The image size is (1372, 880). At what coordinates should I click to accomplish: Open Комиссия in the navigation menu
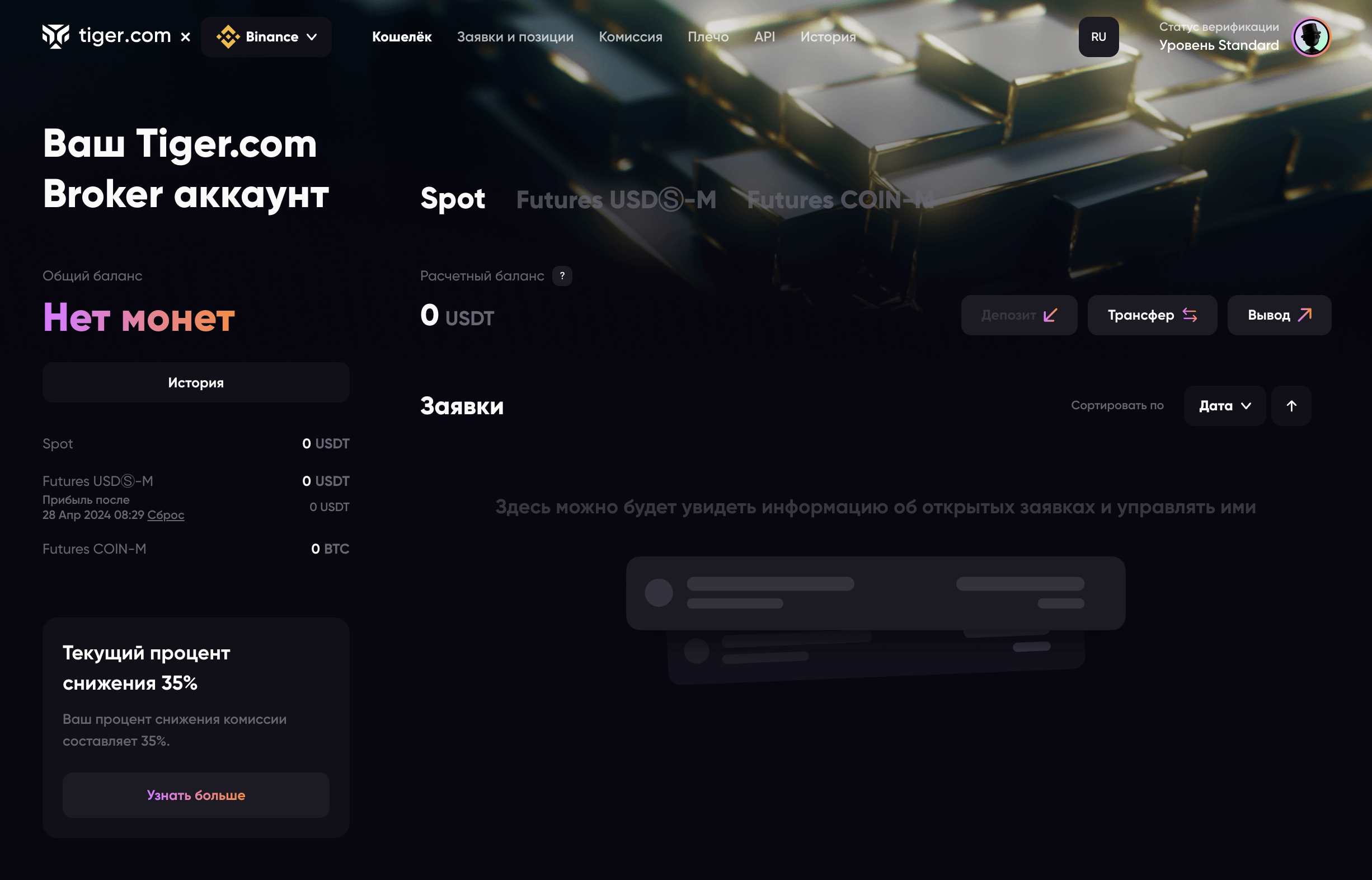(630, 37)
